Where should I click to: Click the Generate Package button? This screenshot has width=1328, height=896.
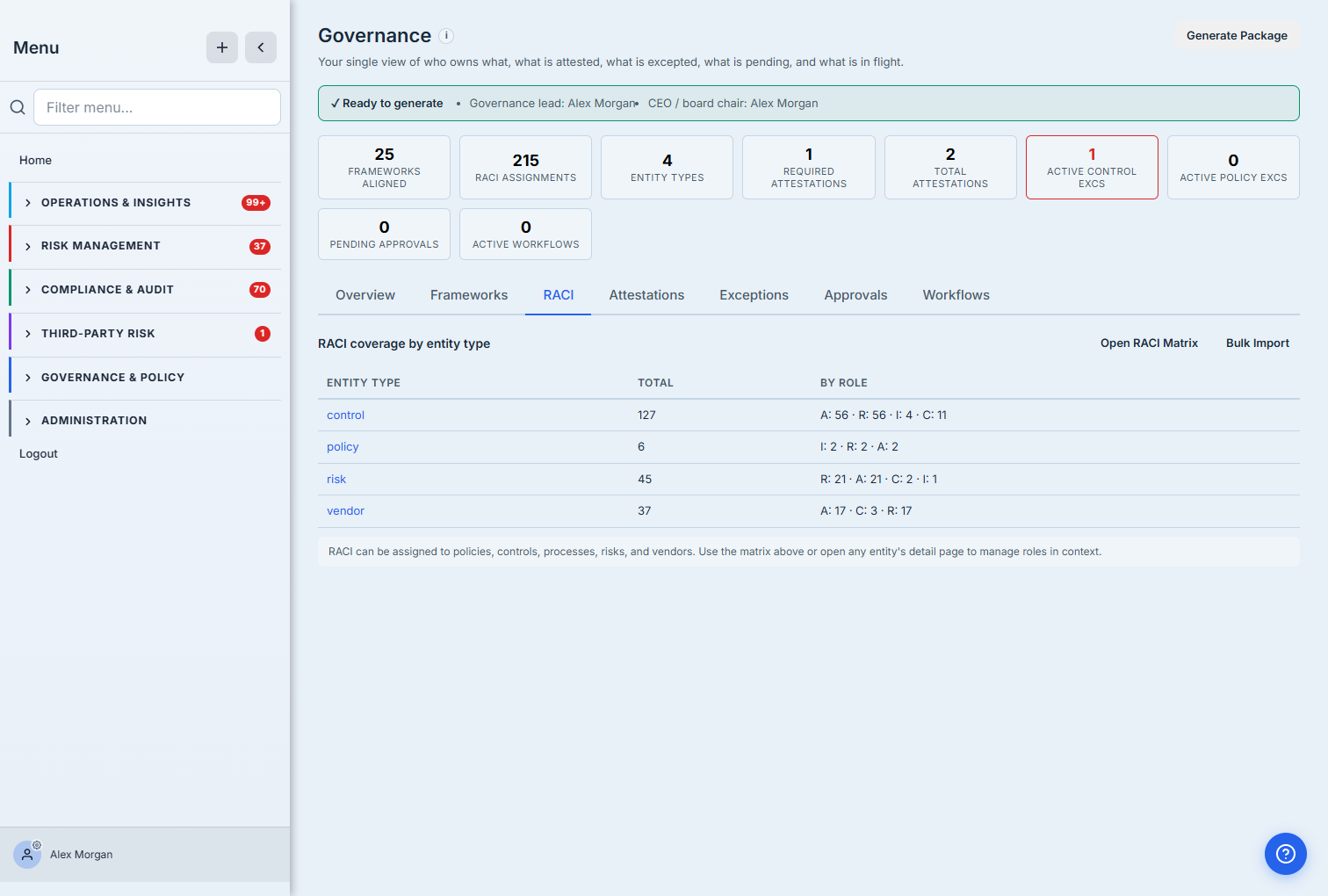(x=1237, y=36)
